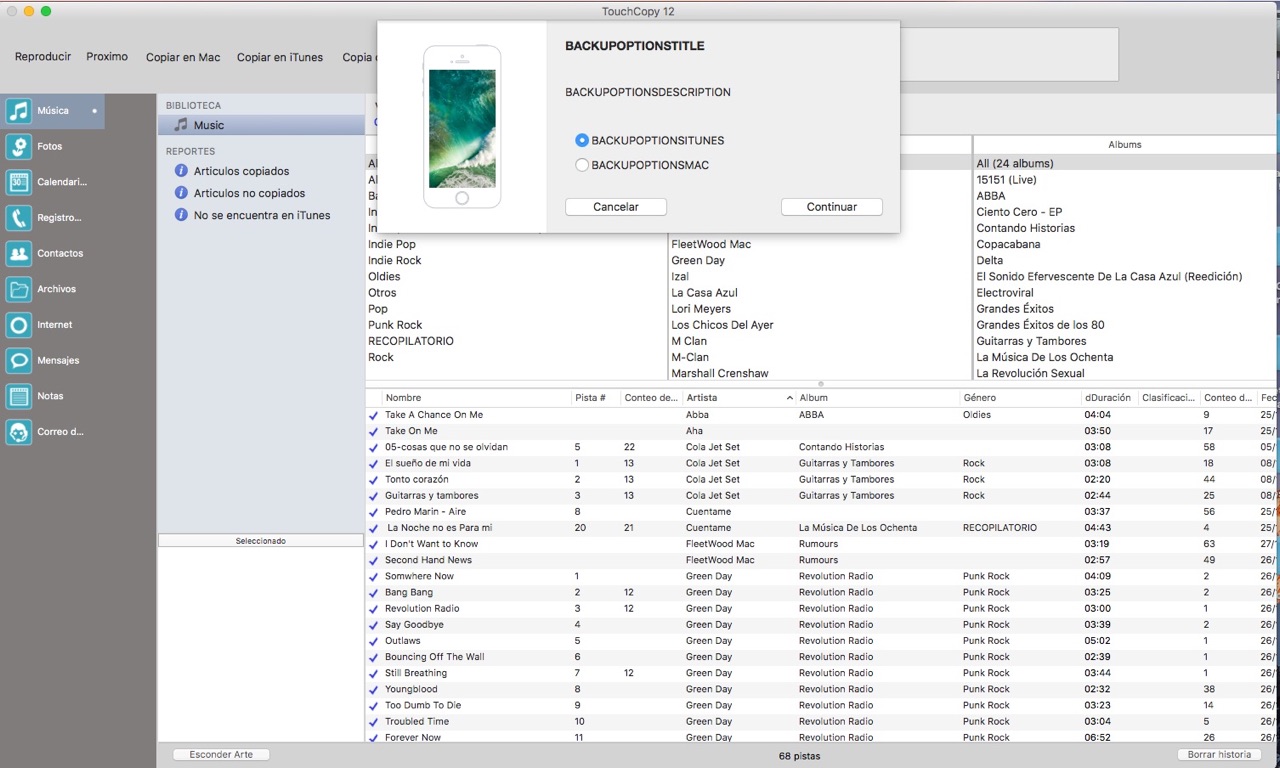This screenshot has width=1280, height=768.
Task: Sort tracks by dDuración column
Action: (x=1110, y=398)
